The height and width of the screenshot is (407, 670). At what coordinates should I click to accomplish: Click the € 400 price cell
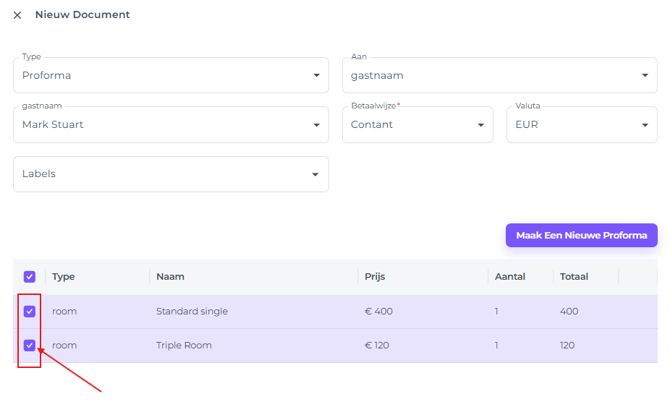click(379, 311)
